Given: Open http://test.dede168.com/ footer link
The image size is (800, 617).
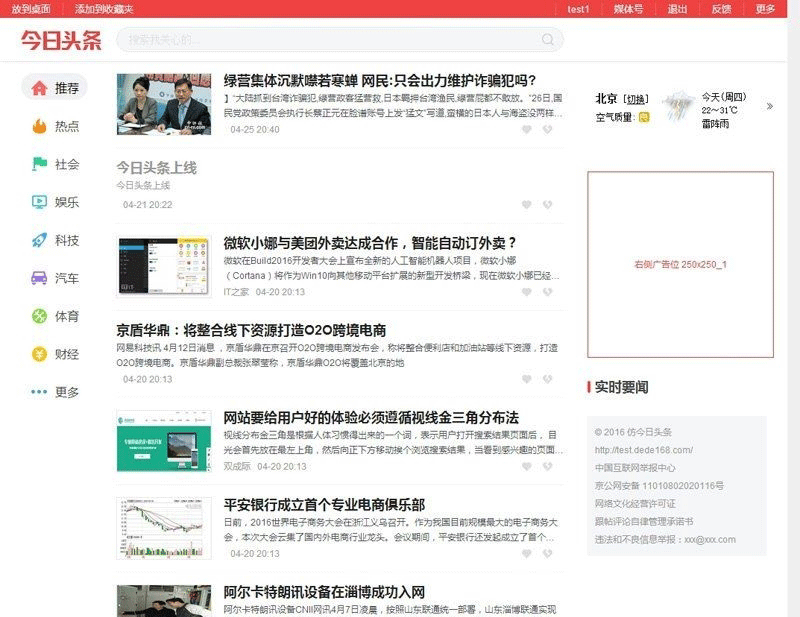Looking at the screenshot, I should tap(644, 450).
